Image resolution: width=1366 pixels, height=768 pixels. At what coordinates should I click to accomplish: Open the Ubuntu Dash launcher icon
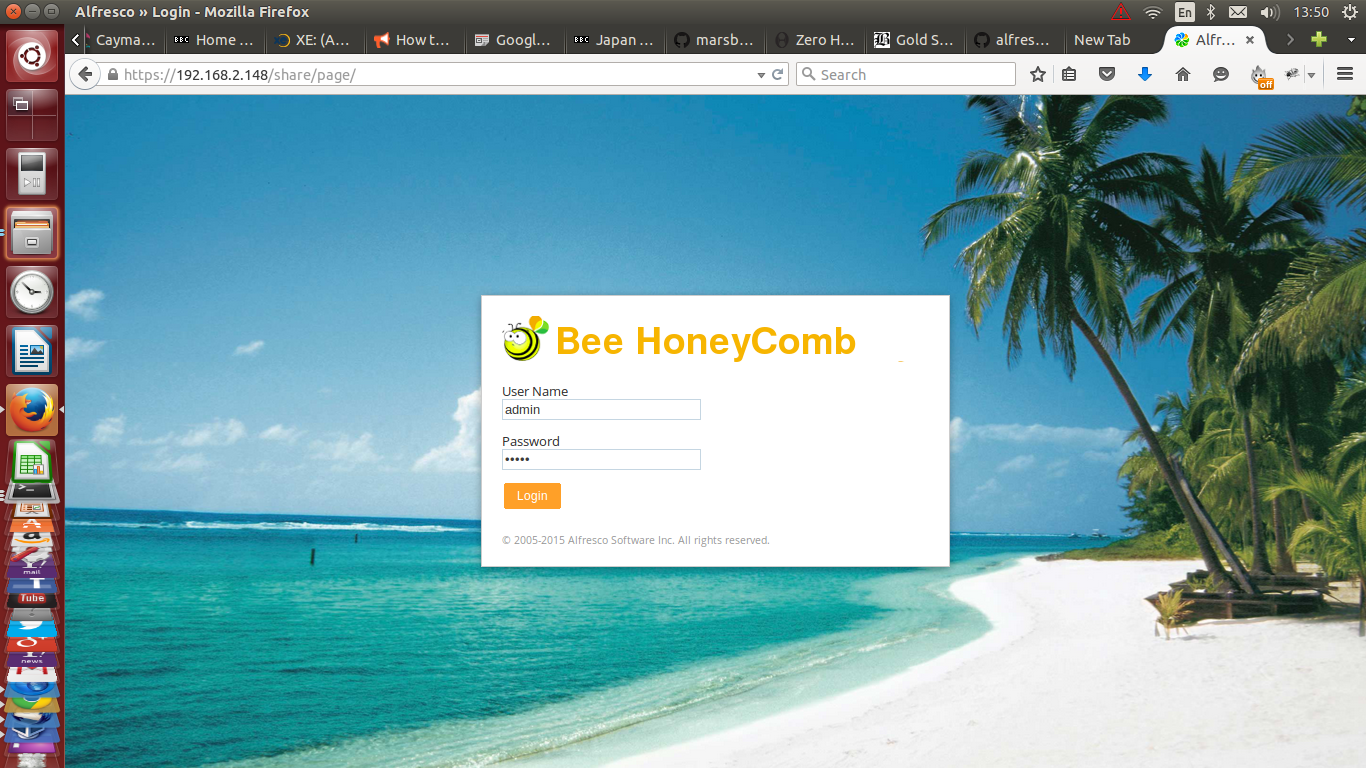pyautogui.click(x=32, y=56)
